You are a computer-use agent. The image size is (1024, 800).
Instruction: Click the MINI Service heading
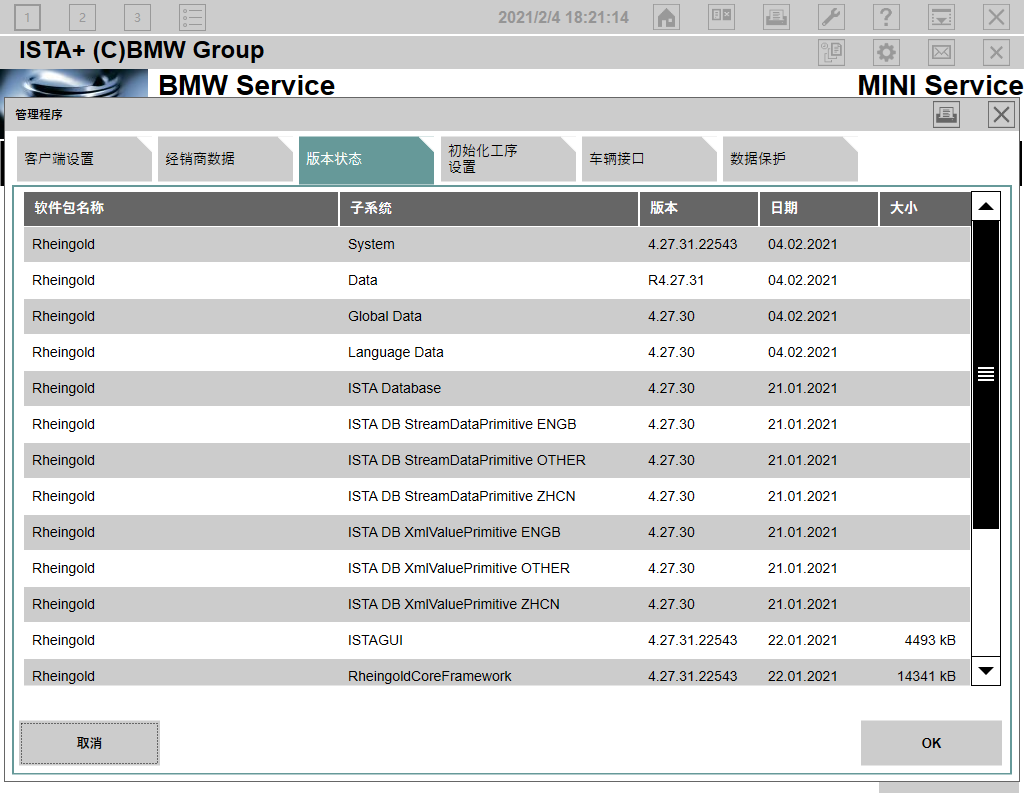[940, 86]
